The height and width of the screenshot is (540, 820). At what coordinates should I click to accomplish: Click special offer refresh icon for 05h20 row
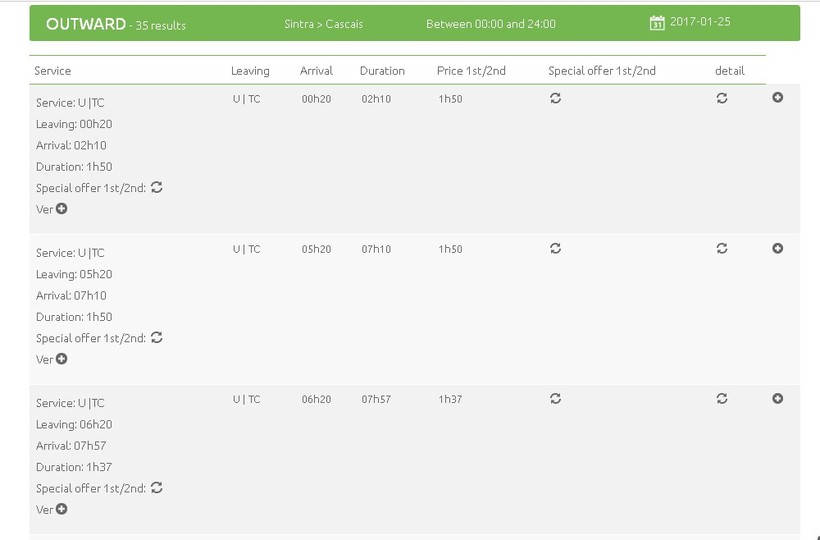(555, 249)
